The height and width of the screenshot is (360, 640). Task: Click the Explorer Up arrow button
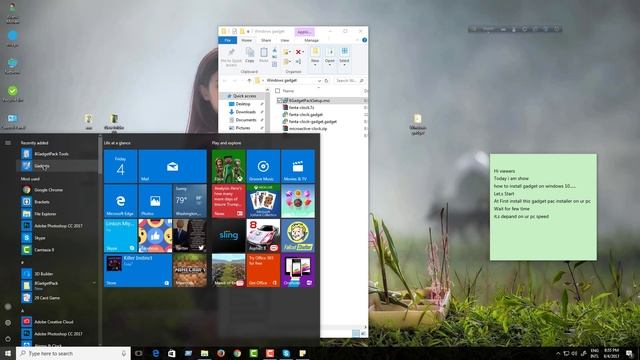[249, 80]
